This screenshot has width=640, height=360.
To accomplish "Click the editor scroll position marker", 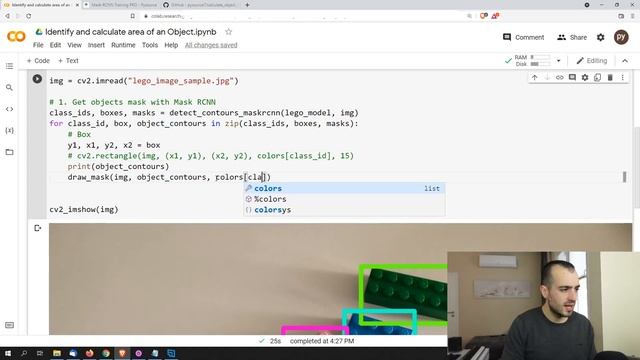I will 624,177.
